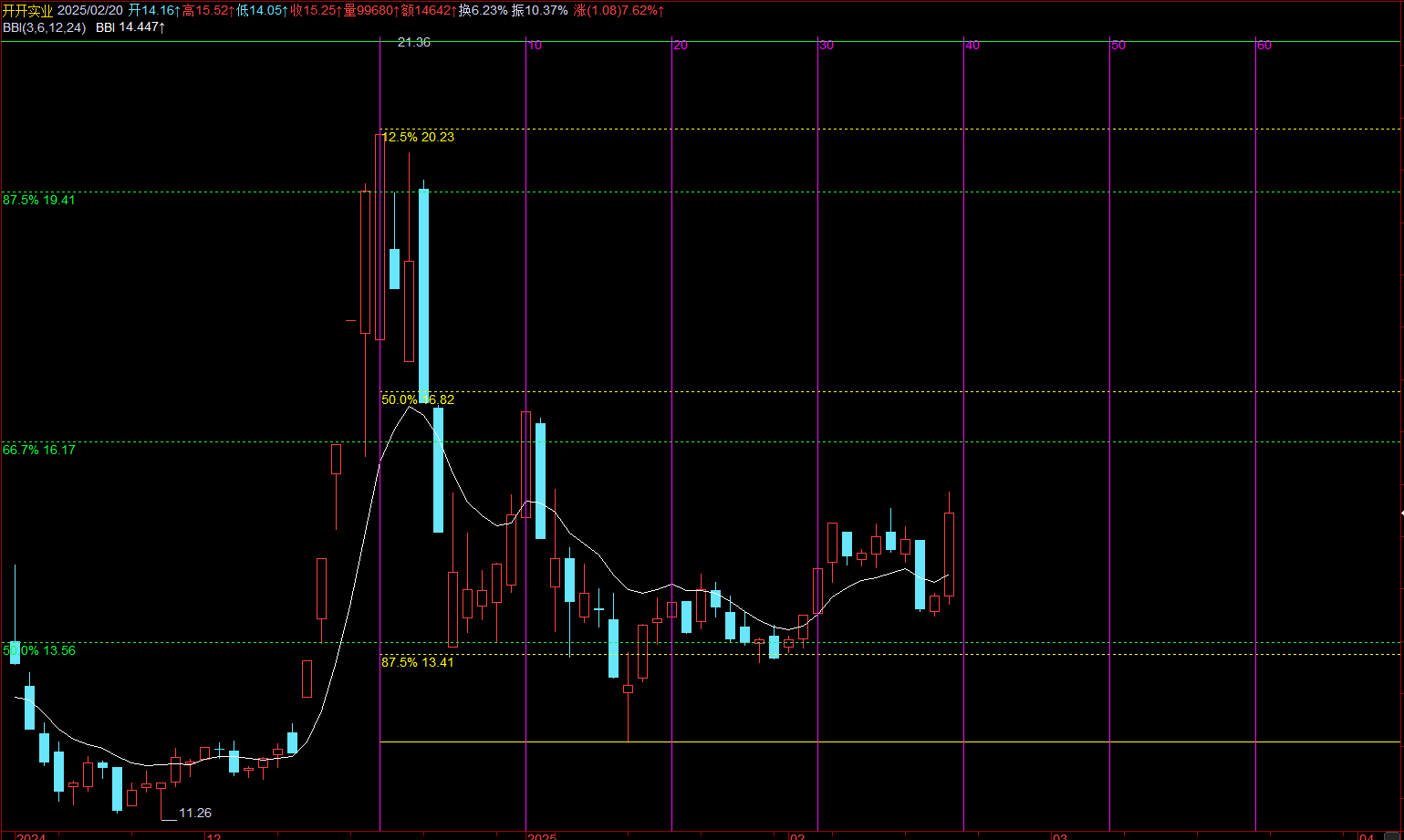Image resolution: width=1404 pixels, height=840 pixels.
Task: Click the 02 month label on the date axis
Action: coord(797,836)
